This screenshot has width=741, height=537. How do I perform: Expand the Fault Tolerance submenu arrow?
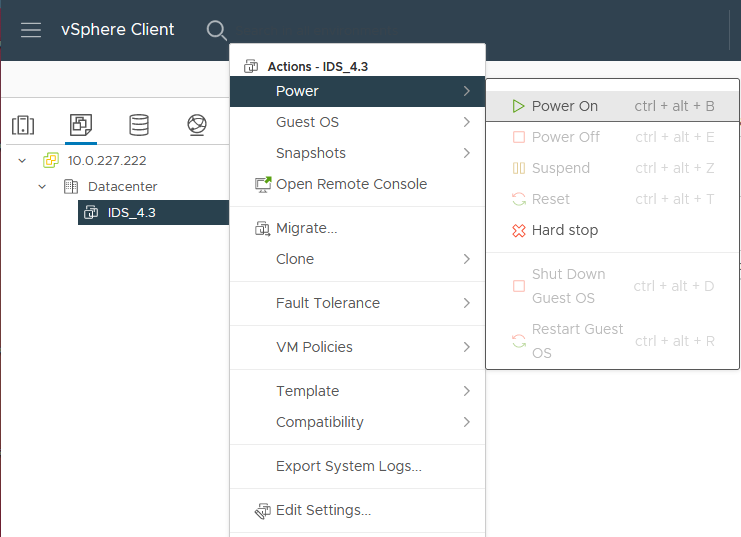coord(466,303)
